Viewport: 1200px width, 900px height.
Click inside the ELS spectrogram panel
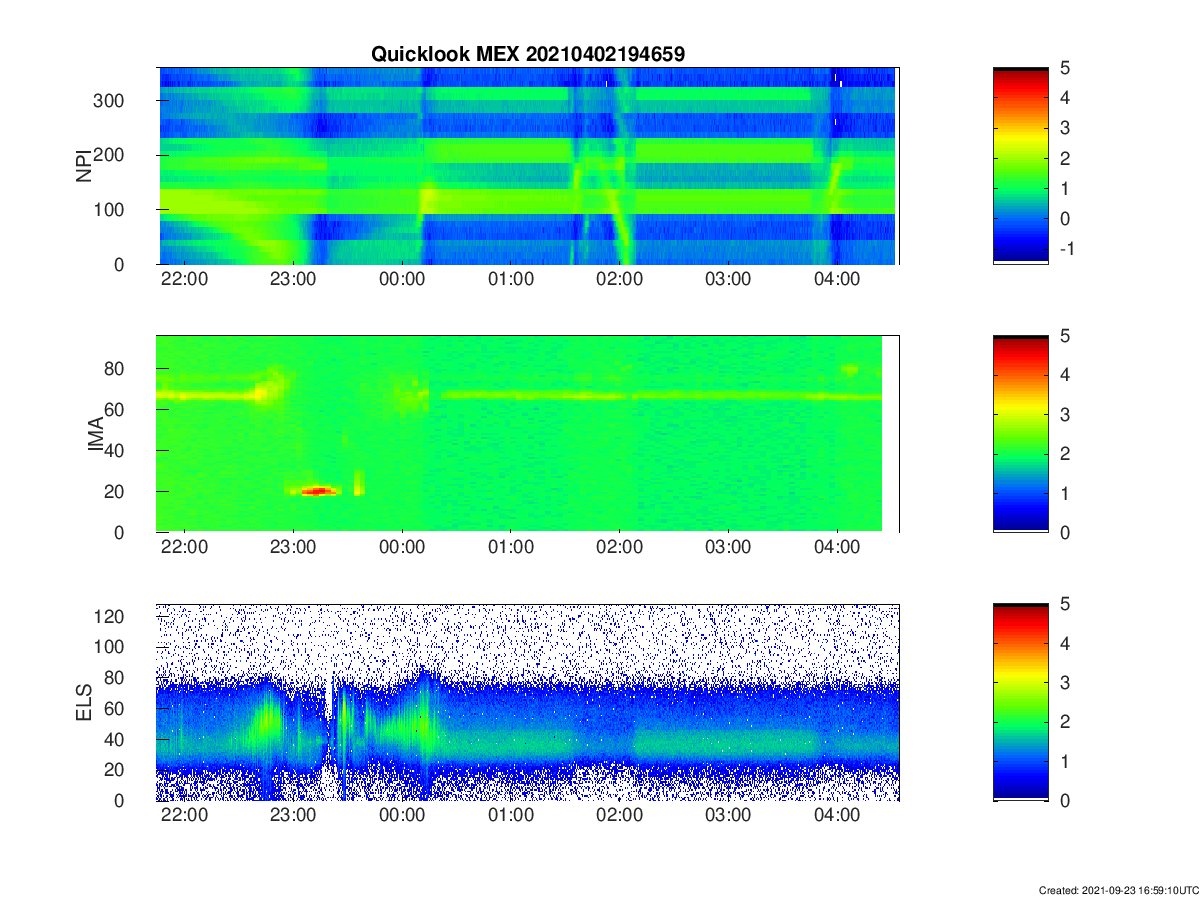pos(528,702)
